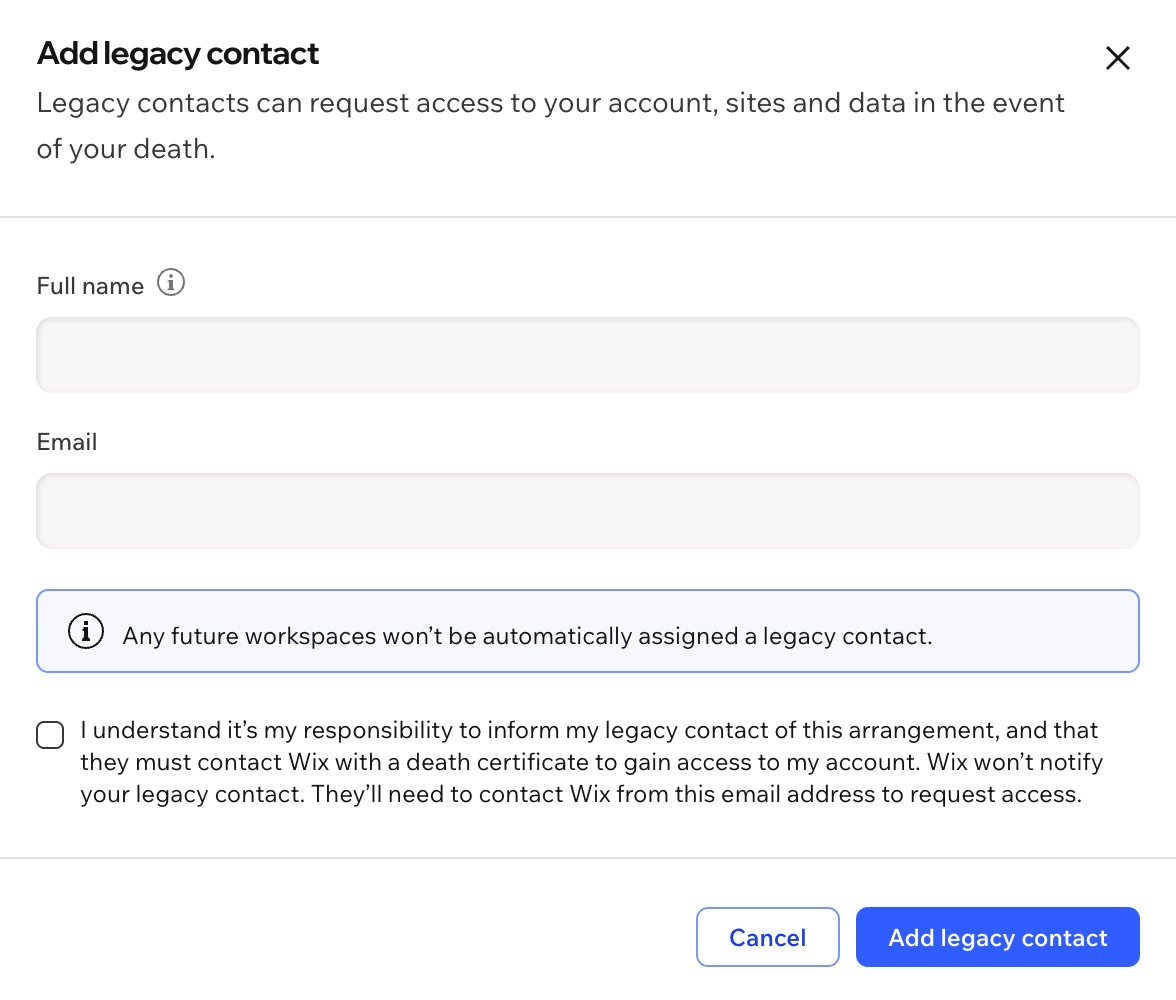Focus the Full name input field
The width and height of the screenshot is (1176, 1000).
pyautogui.click(x=588, y=355)
